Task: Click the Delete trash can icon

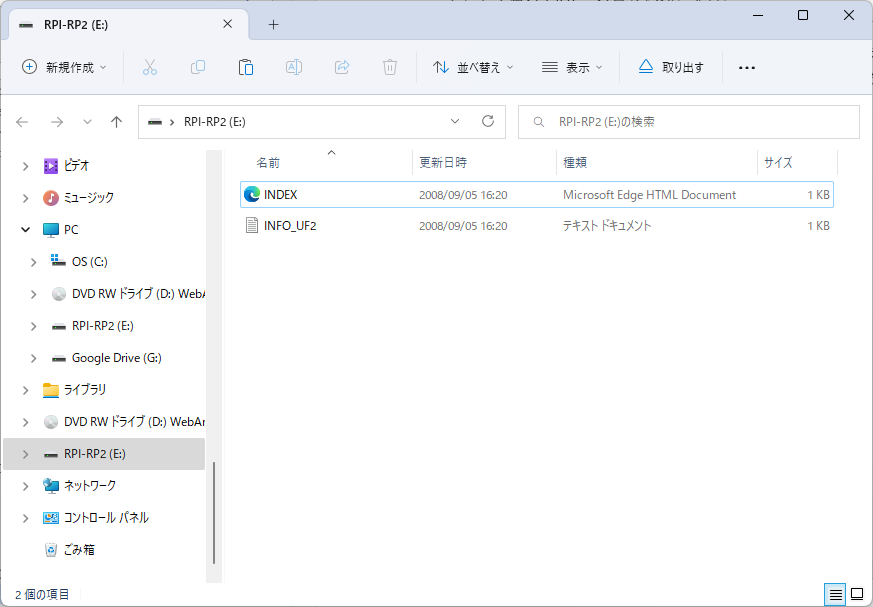Action: pyautogui.click(x=390, y=67)
